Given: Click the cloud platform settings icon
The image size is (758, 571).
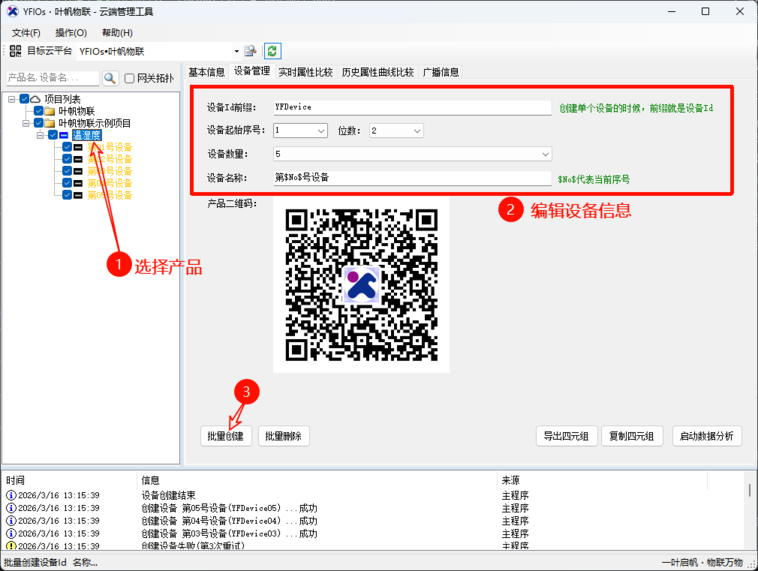Looking at the screenshot, I should [251, 51].
